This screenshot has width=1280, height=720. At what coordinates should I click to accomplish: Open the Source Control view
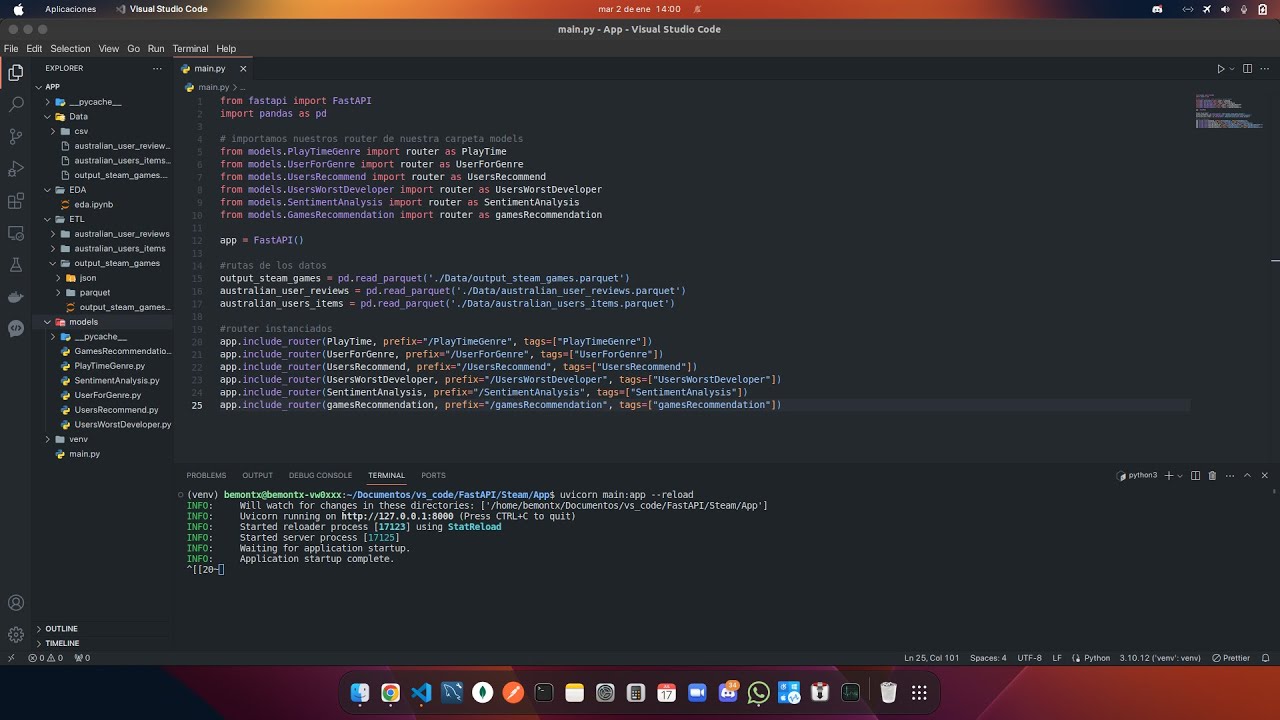[16, 136]
